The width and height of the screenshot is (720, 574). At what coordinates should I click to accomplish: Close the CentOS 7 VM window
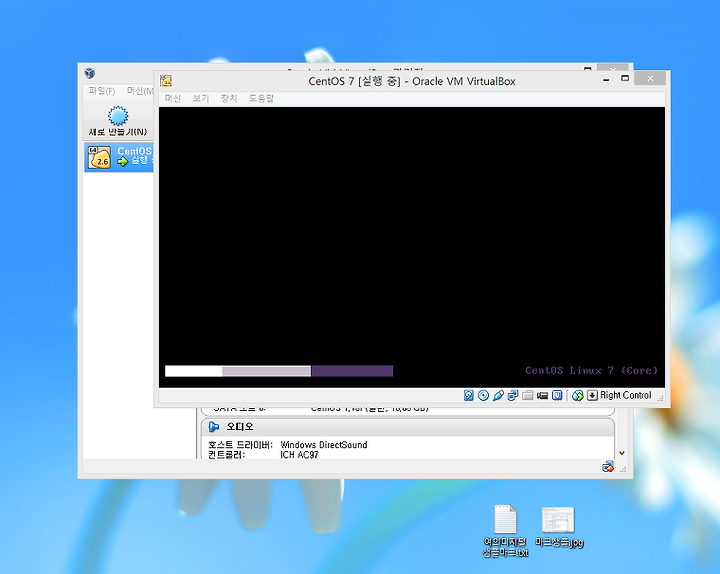click(x=650, y=79)
